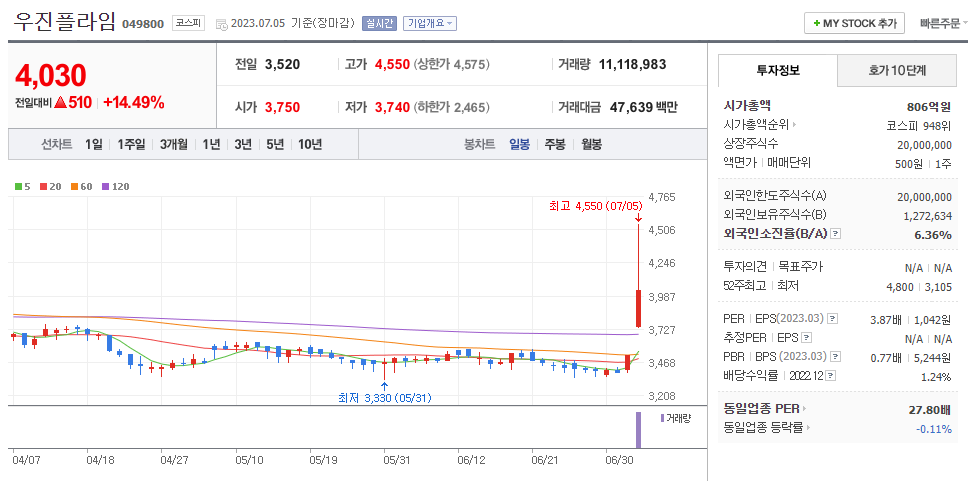Viewport: 968px width, 481px height.
Task: Click the -0.11% 등락률 value
Action: pyautogui.click(x=935, y=429)
